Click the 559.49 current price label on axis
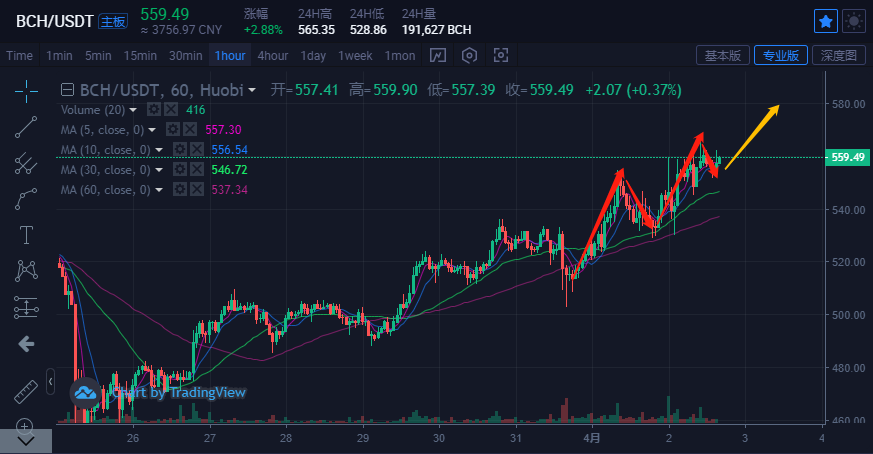 847,157
